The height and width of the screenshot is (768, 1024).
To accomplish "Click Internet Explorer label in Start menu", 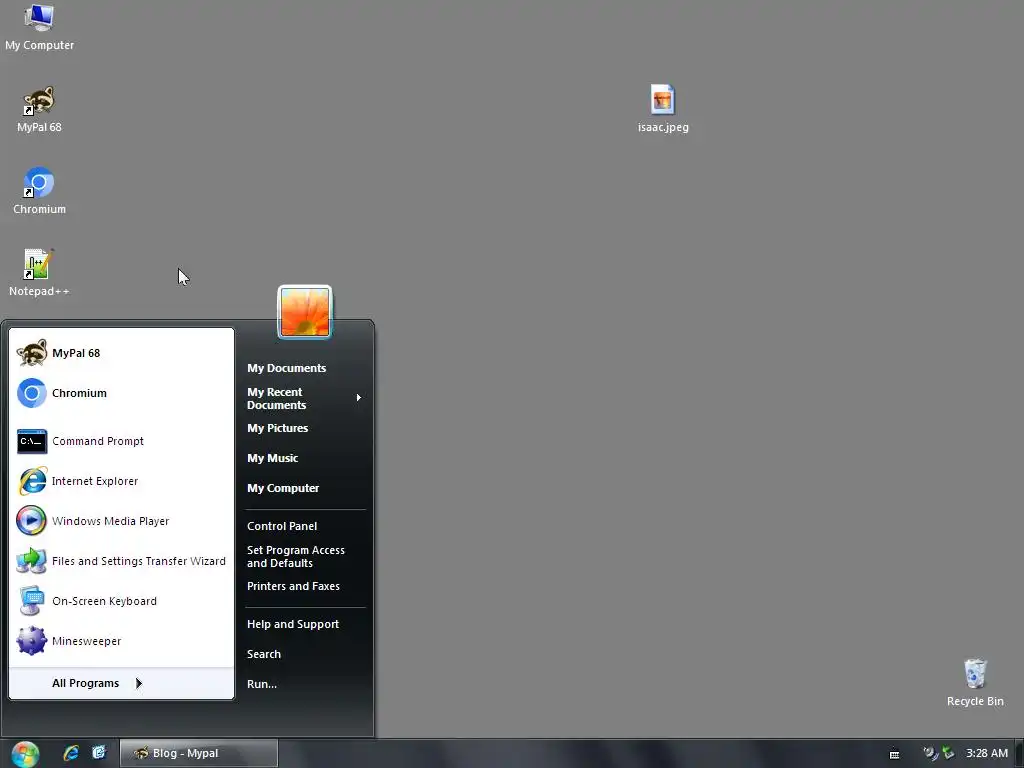I will 95,481.
